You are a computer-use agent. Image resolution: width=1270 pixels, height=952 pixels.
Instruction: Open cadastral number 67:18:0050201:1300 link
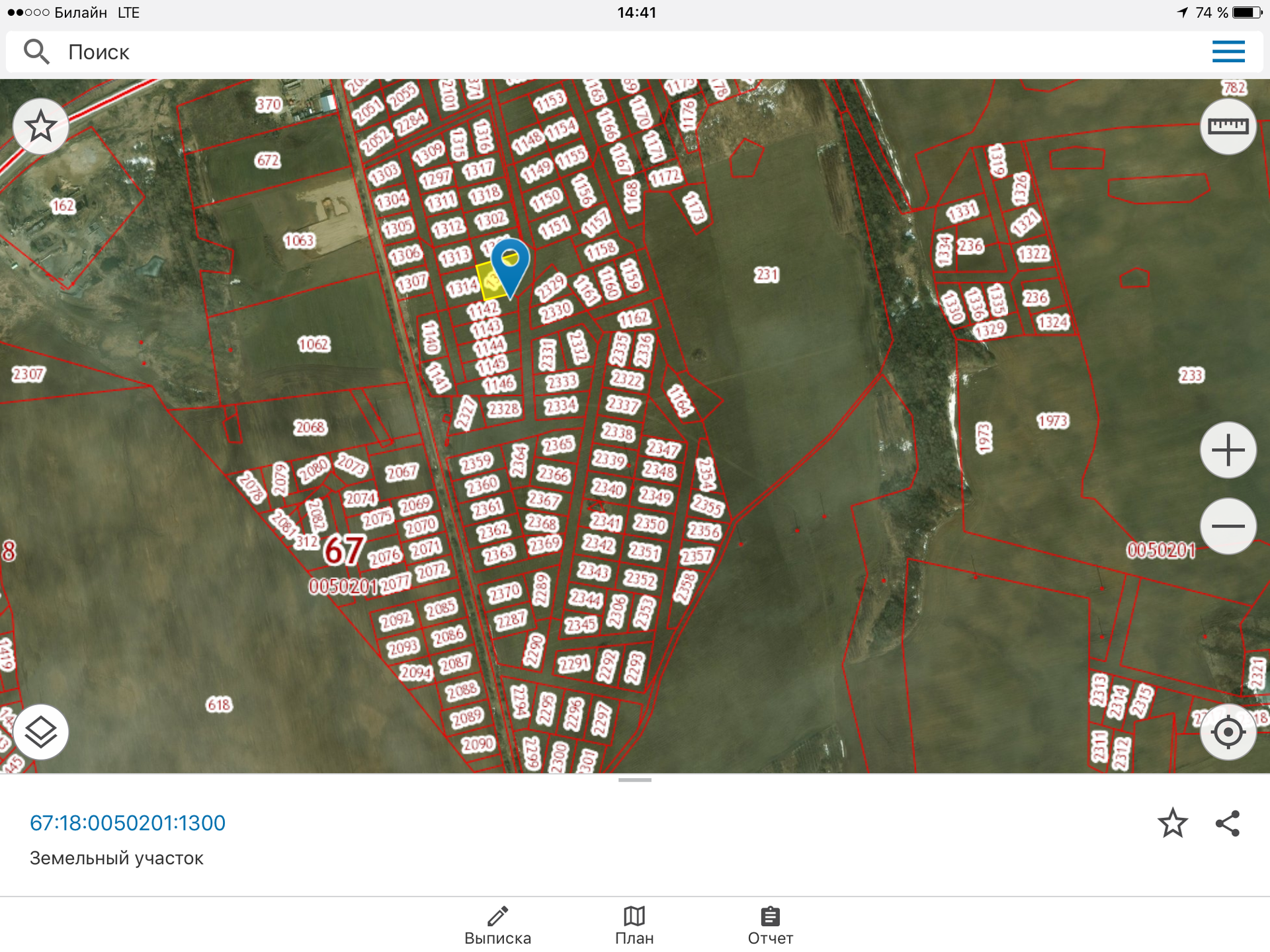pyautogui.click(x=128, y=823)
